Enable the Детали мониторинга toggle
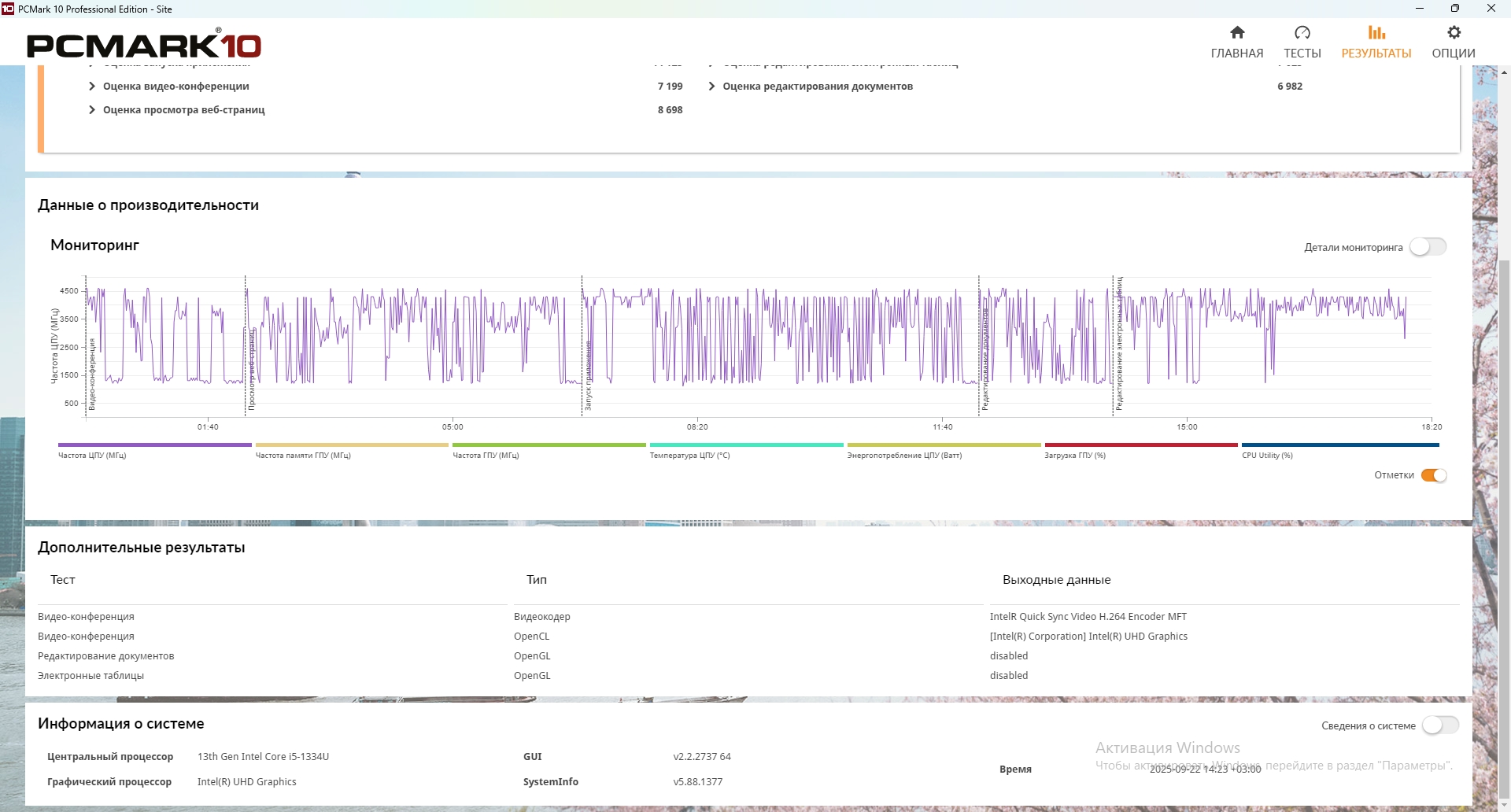Viewport: 1511px width, 812px height. coord(1428,247)
